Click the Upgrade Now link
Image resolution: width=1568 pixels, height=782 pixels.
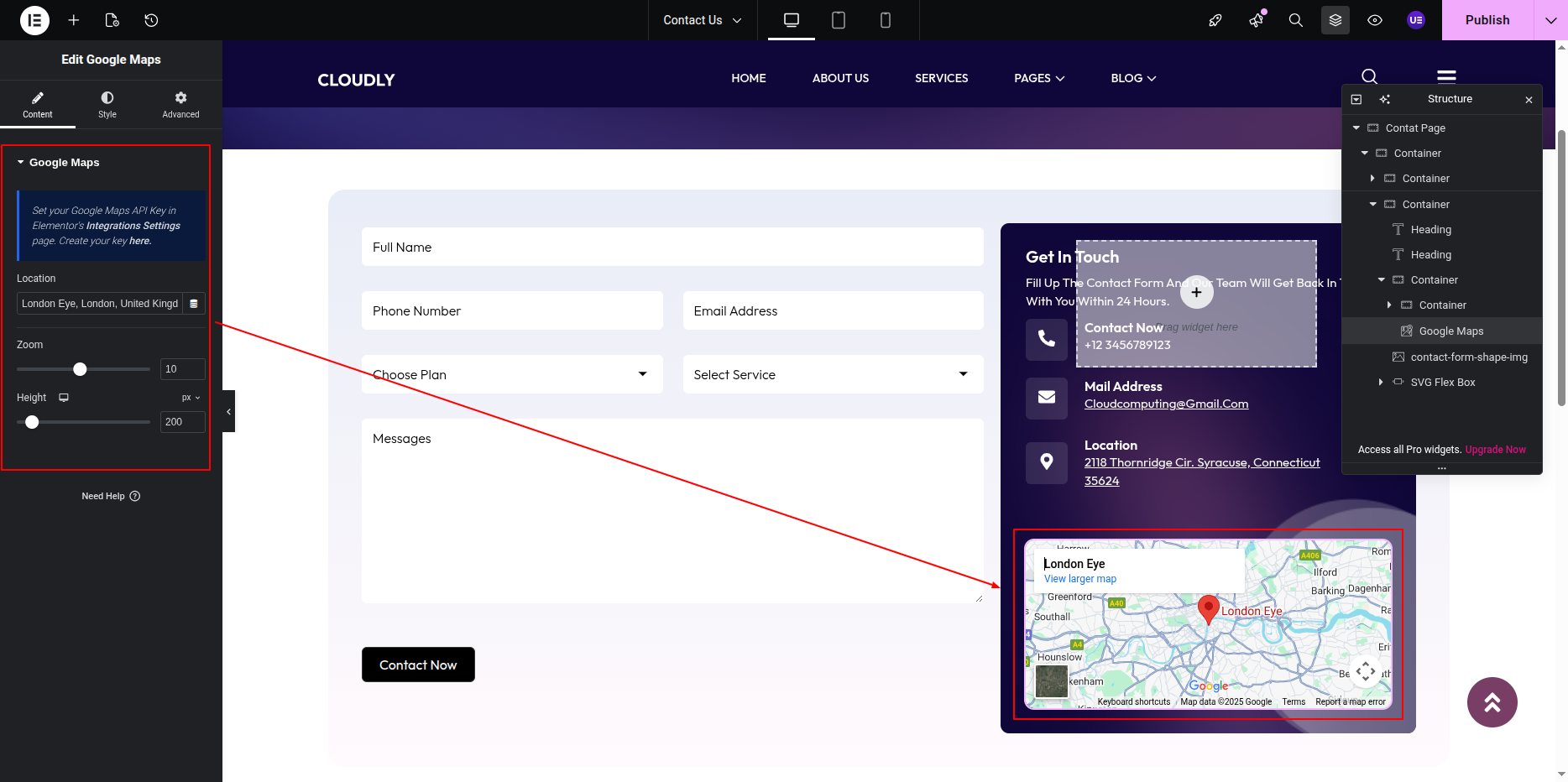pyautogui.click(x=1495, y=450)
